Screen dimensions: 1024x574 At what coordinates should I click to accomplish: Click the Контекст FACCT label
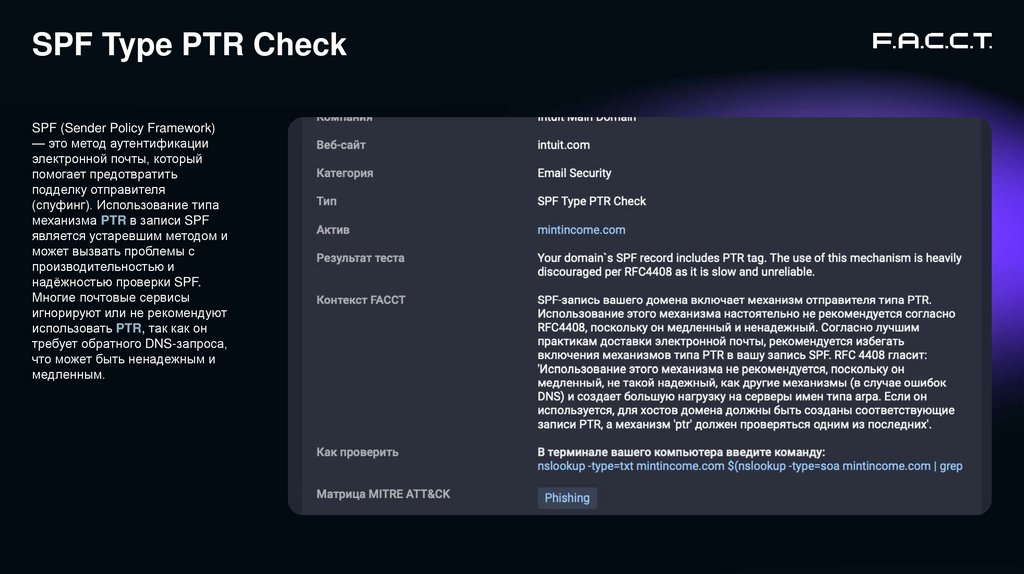[361, 300]
